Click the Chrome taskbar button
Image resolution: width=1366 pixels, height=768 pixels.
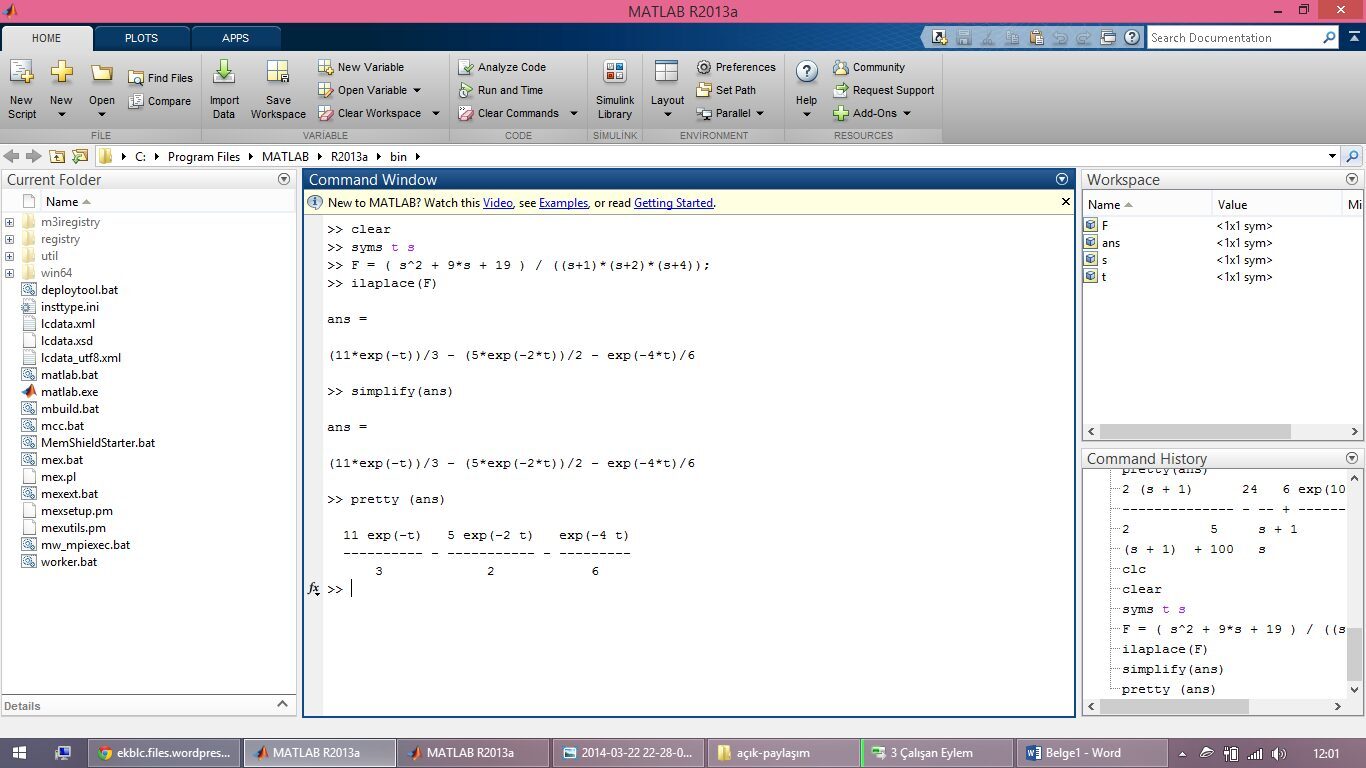[164, 753]
